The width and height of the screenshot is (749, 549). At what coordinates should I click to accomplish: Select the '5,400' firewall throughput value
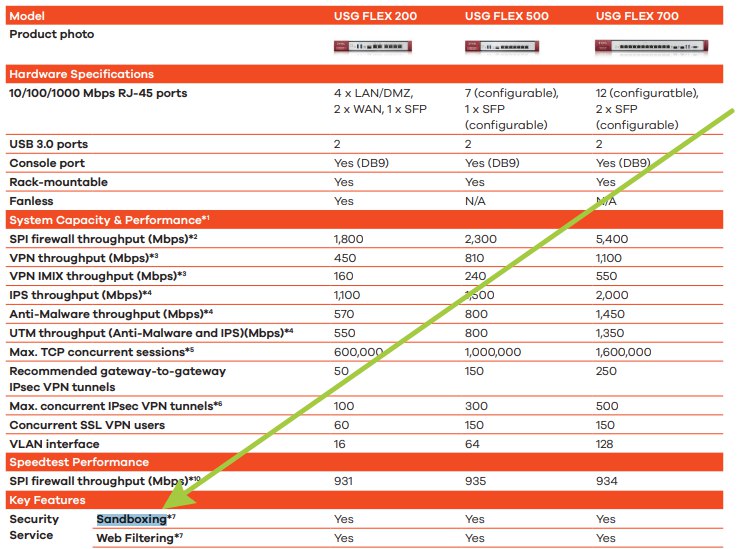[612, 239]
